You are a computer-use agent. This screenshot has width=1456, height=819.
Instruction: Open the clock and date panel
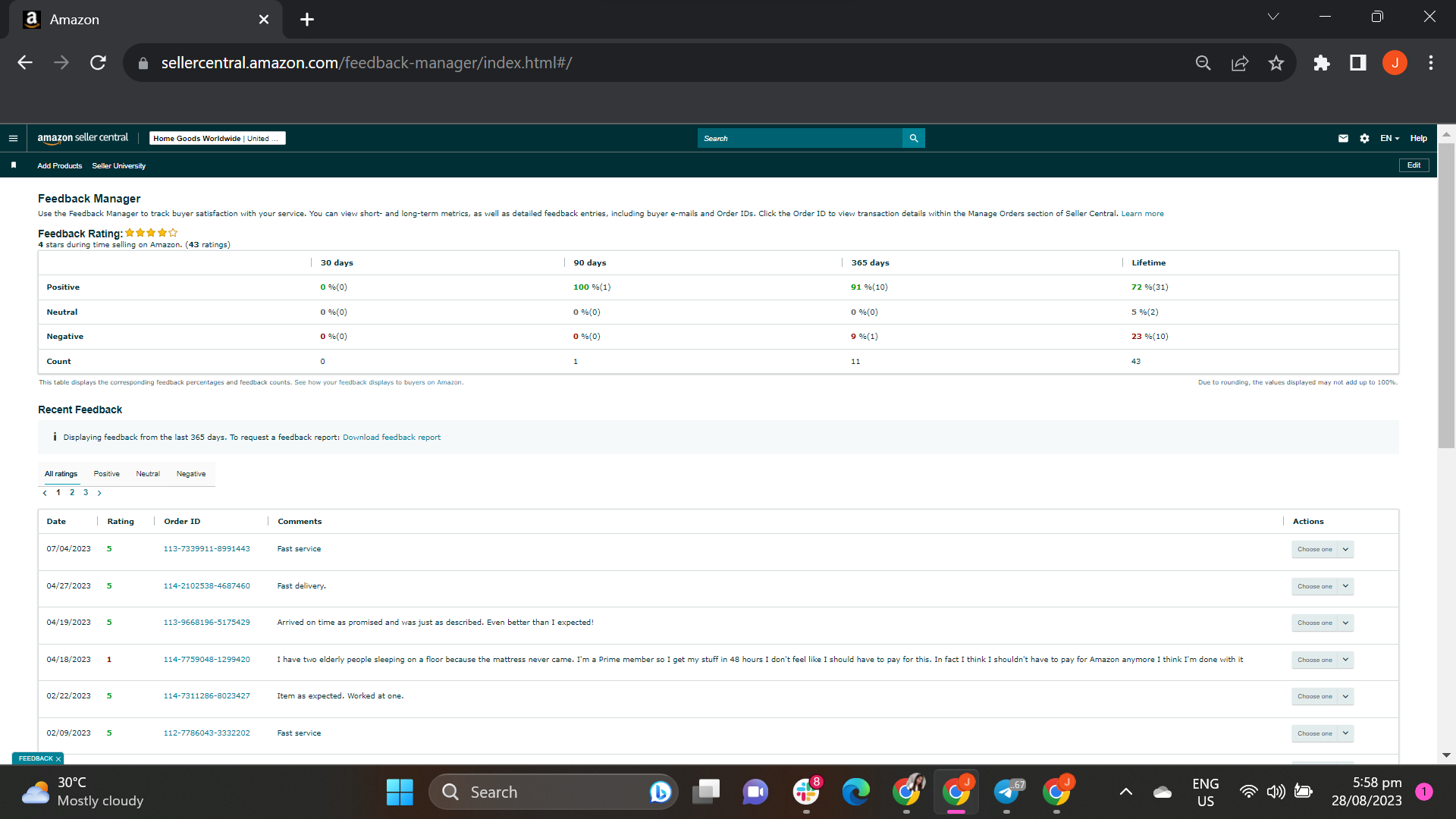tap(1367, 792)
